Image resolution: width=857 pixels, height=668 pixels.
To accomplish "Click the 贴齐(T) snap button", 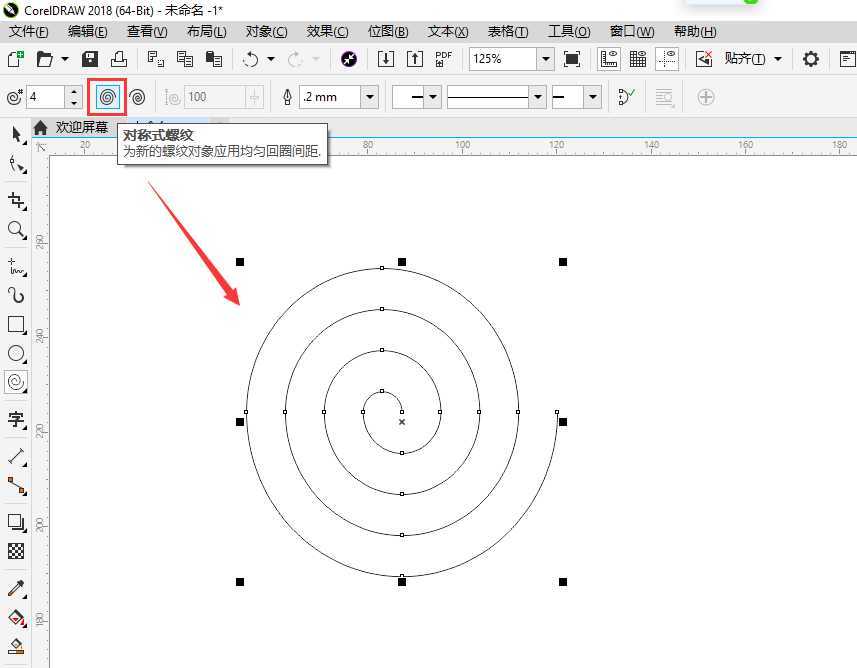I will [746, 59].
